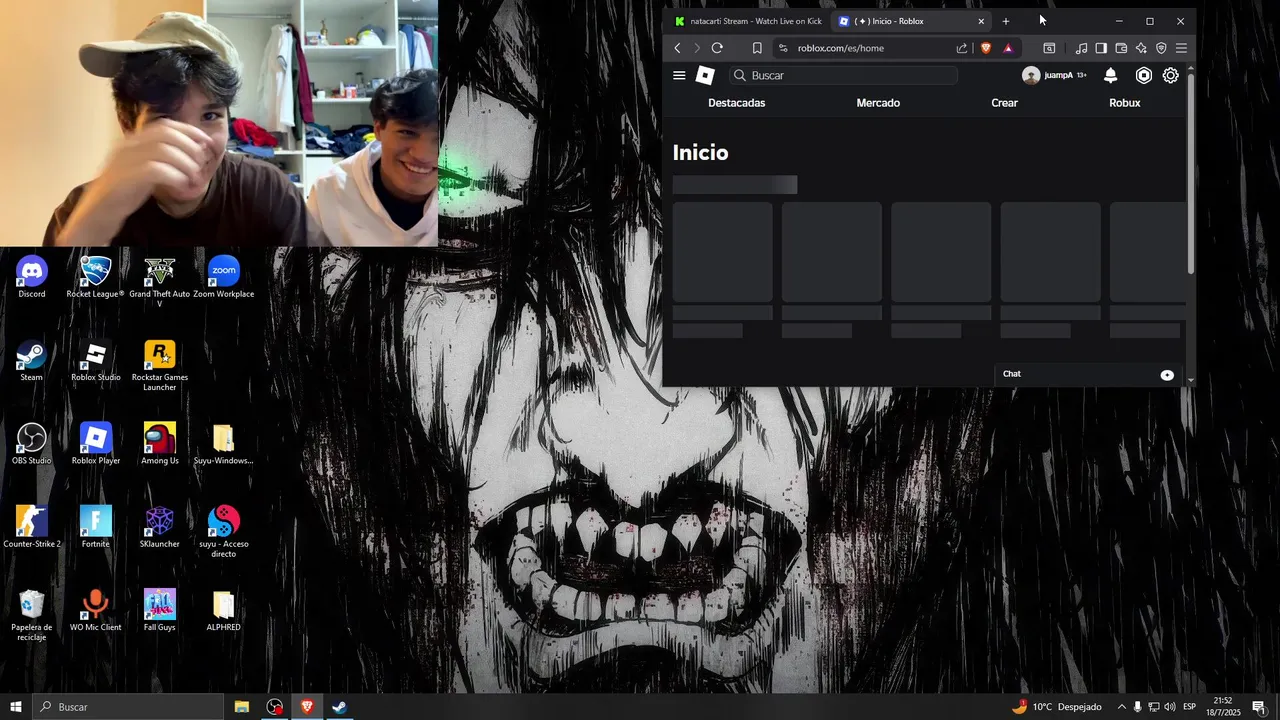Open the Windows Start menu
1280x720 pixels.
pos(16,707)
